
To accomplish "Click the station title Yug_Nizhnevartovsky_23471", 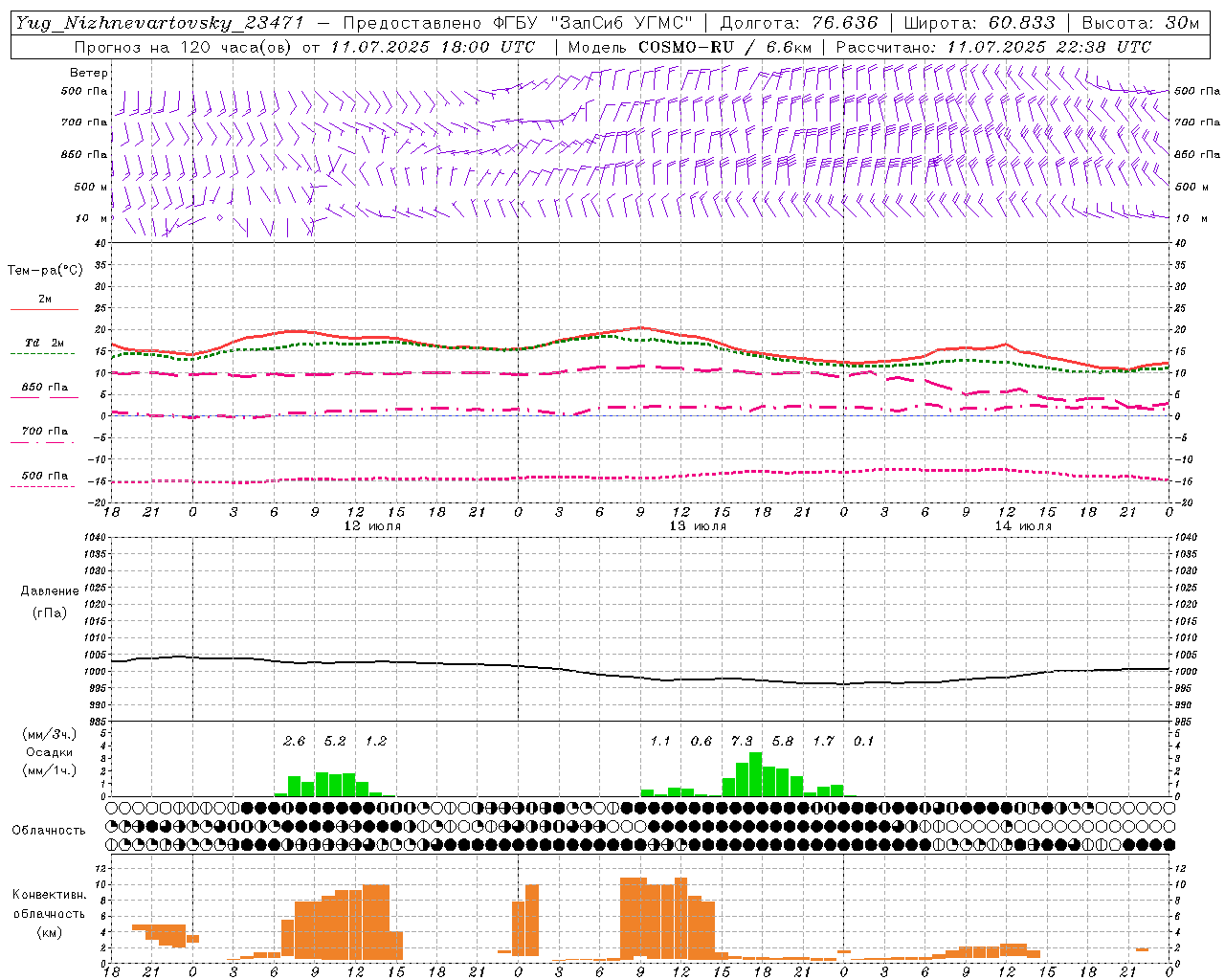I will click(x=160, y=24).
